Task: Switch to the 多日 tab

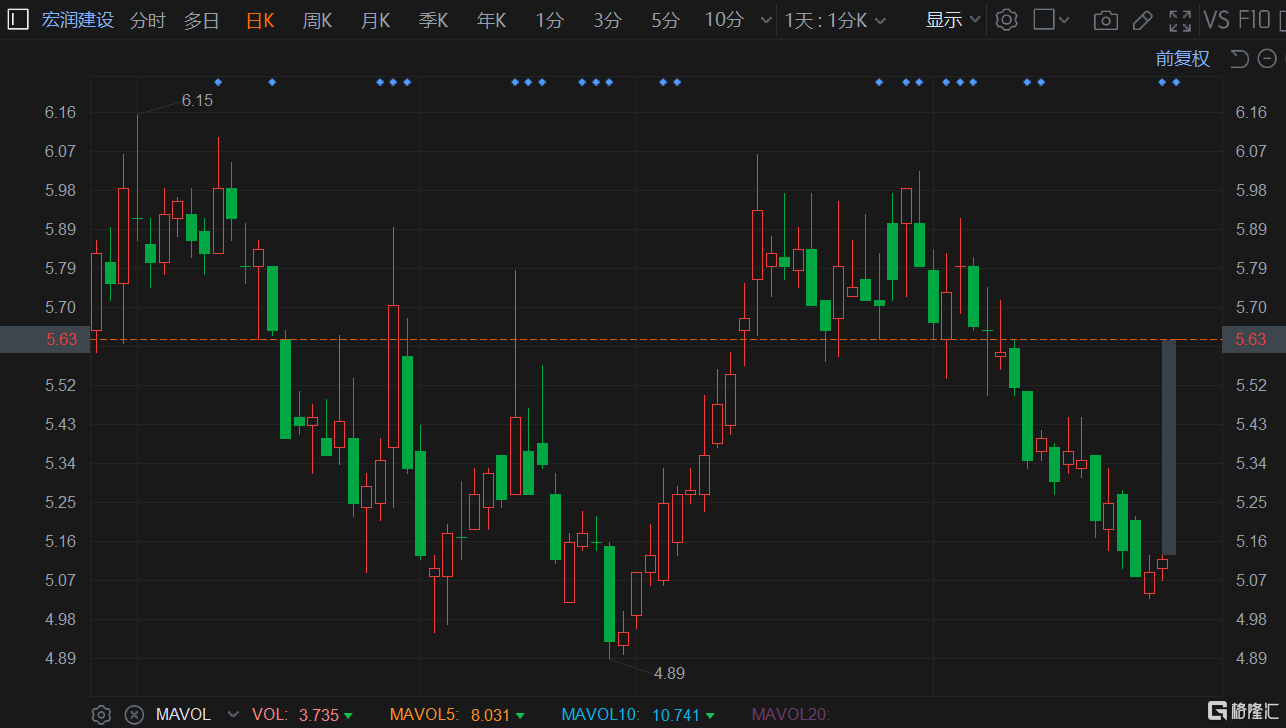Action: [x=201, y=20]
